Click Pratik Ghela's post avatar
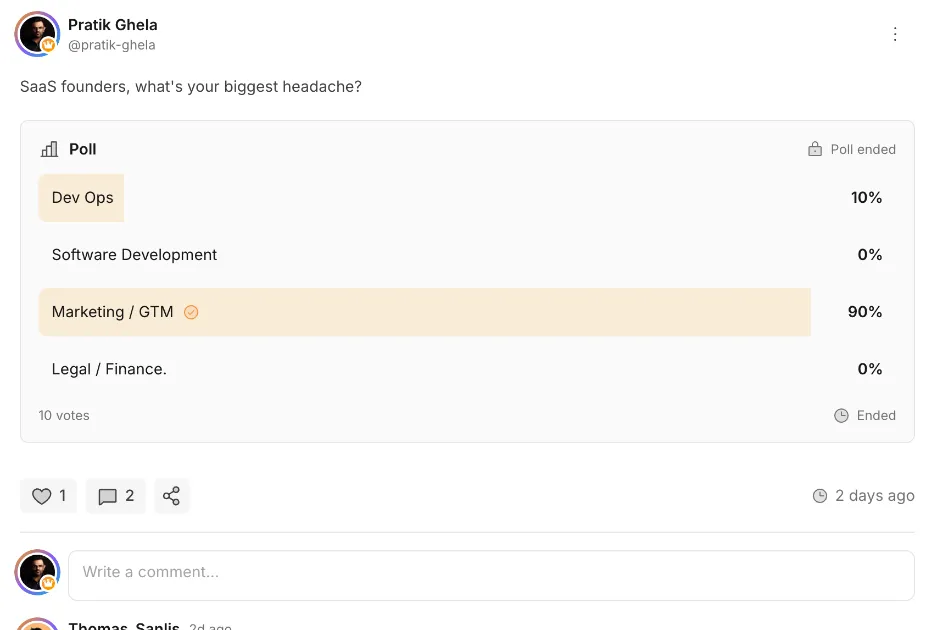The image size is (937, 630). 37,34
